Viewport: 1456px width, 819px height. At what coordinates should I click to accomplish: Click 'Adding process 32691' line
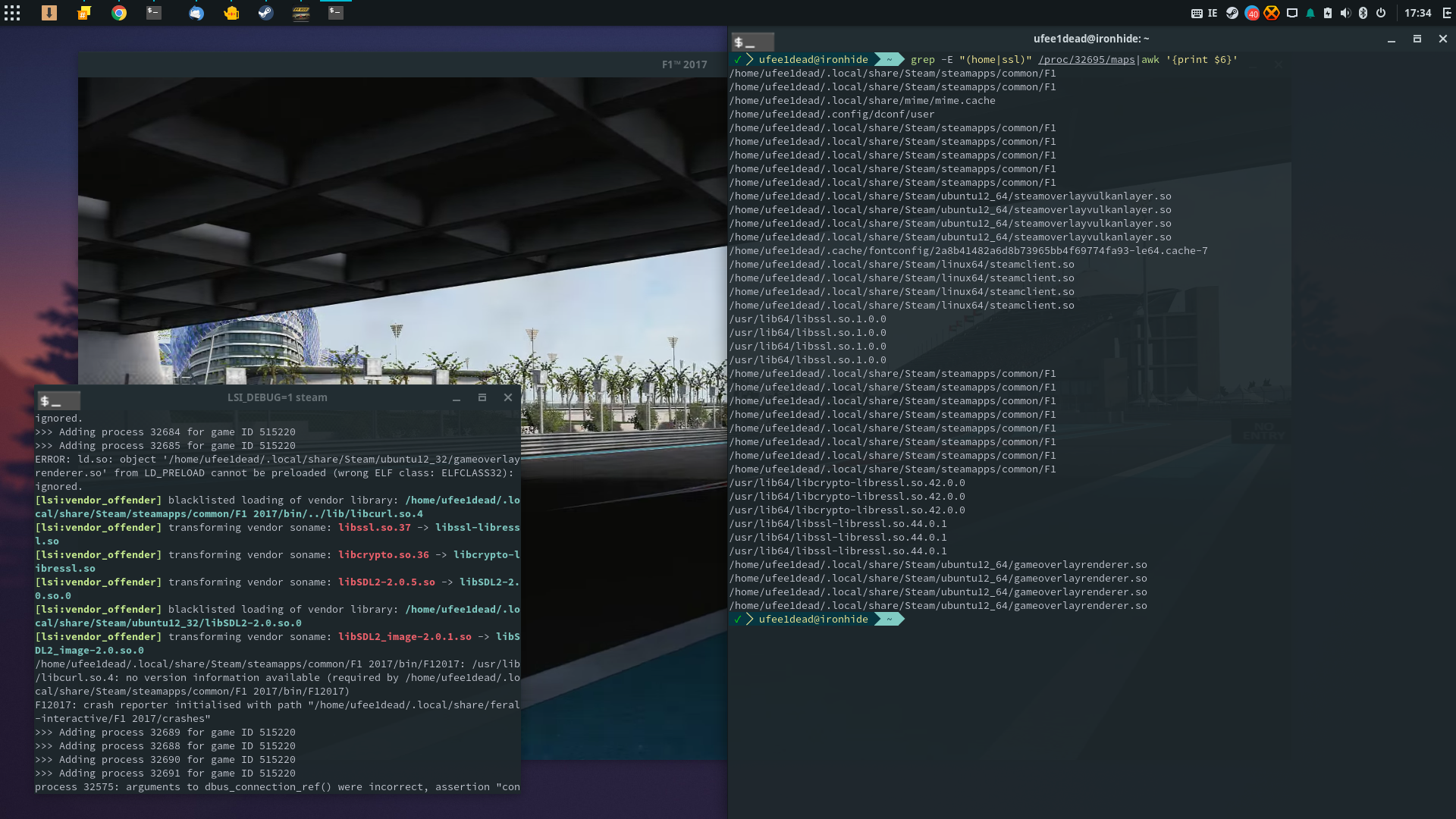(x=165, y=773)
